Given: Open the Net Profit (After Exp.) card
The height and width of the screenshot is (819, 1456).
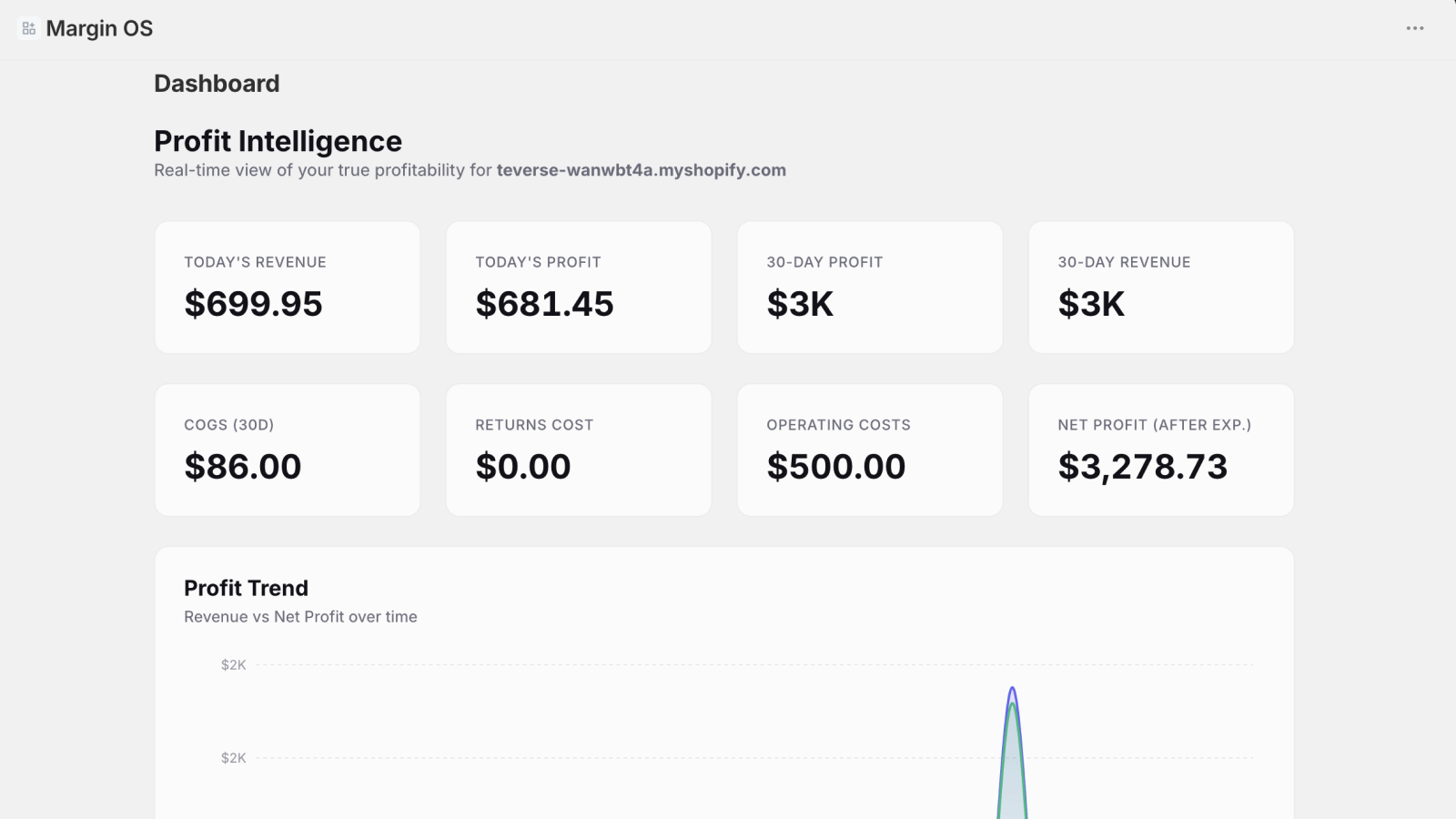Looking at the screenshot, I should [x=1161, y=450].
